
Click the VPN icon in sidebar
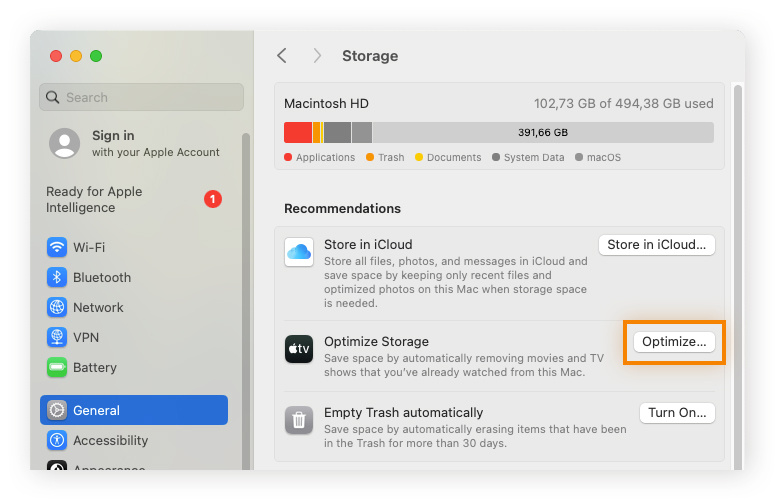tap(57, 337)
